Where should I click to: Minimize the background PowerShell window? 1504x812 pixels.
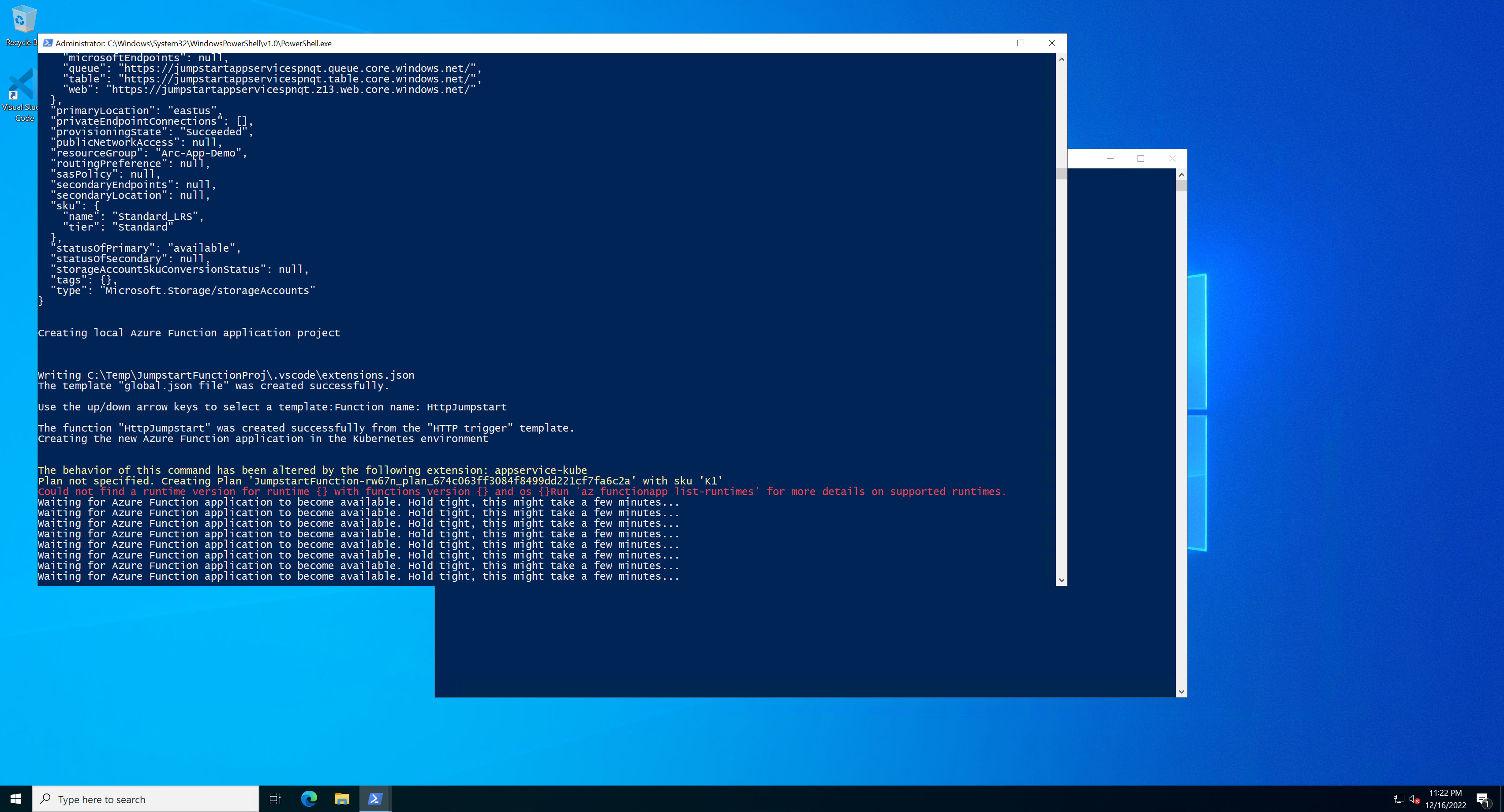point(1110,159)
